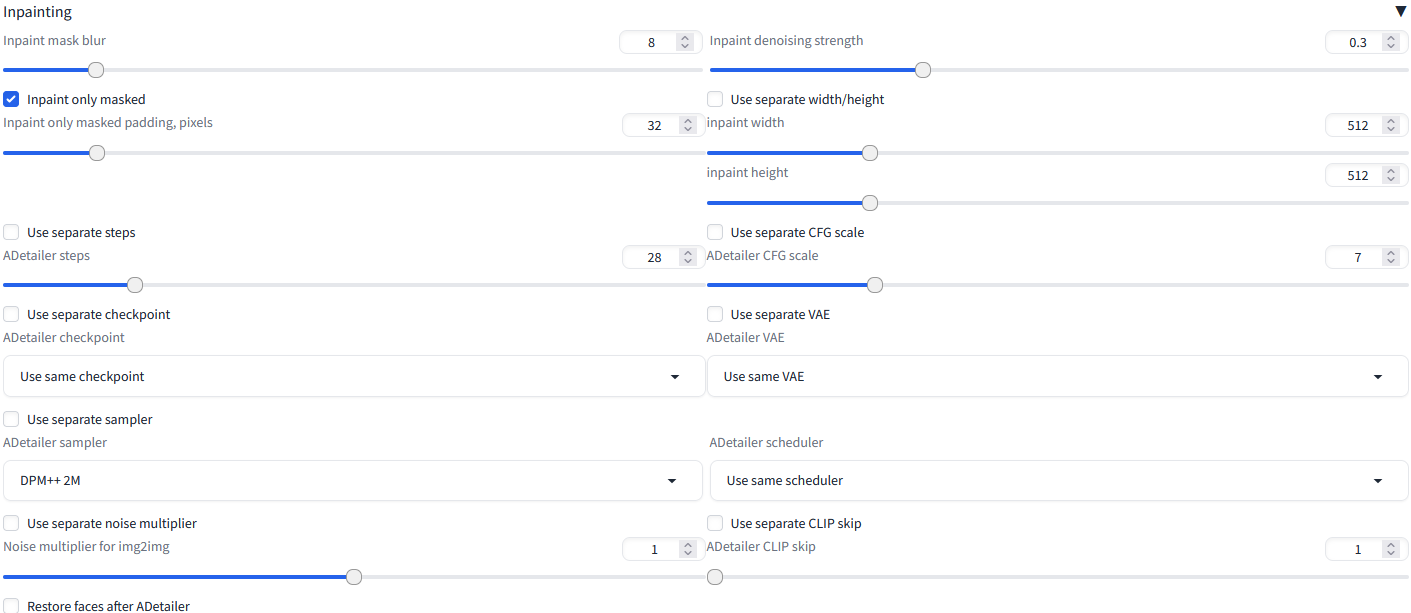Click inpaint width slider handle
Viewport: 1411px width, 613px height.
870,153
